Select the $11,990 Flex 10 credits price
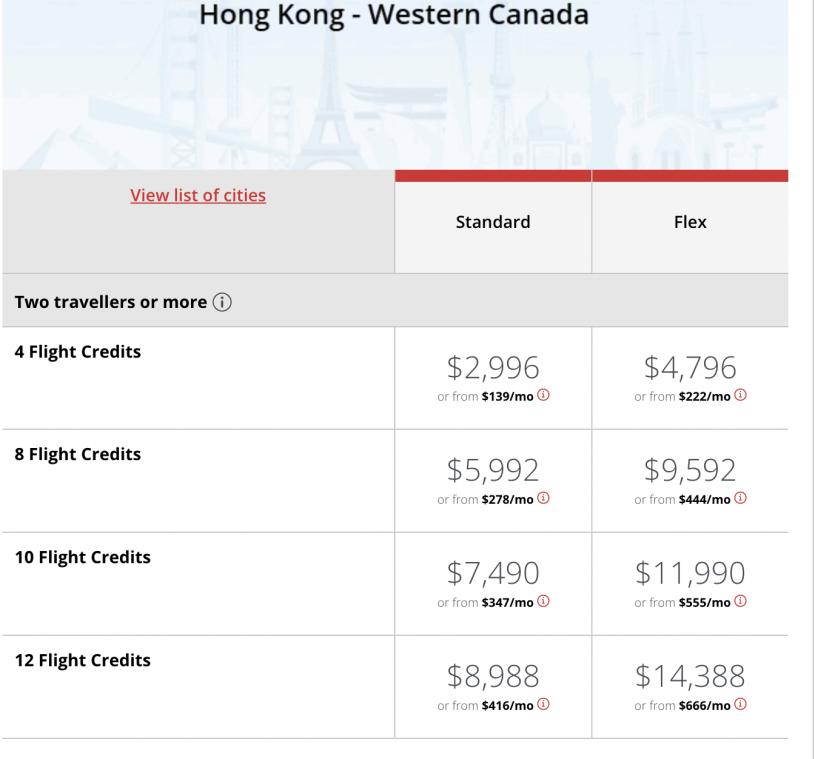This screenshot has width=815, height=759. coord(690,574)
